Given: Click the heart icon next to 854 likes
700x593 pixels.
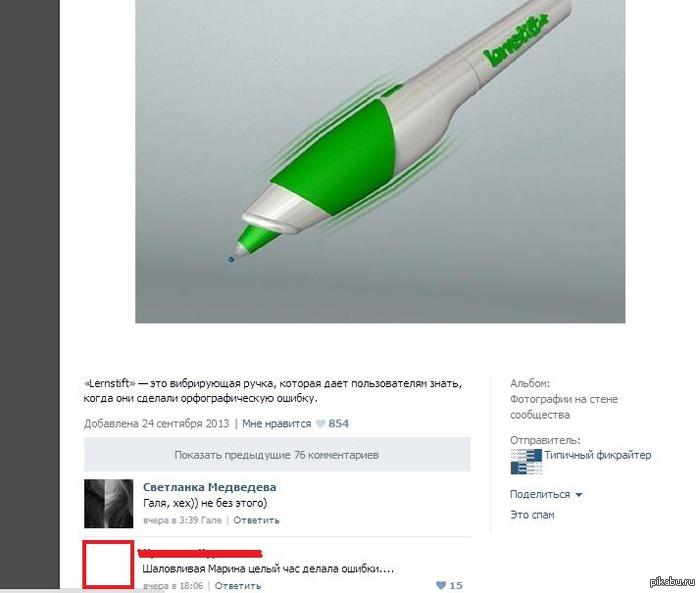Looking at the screenshot, I should (x=320, y=424).
